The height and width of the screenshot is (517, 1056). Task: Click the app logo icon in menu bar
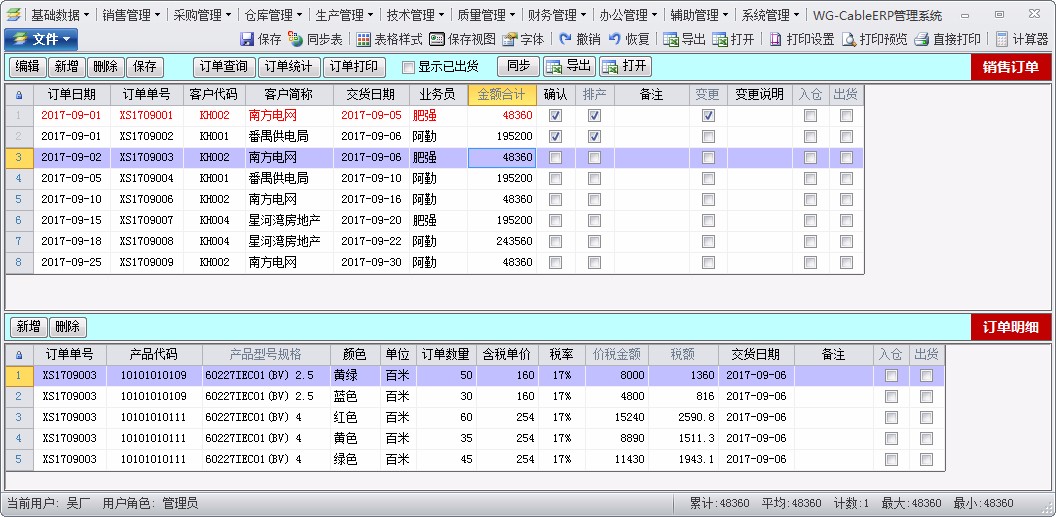13,15
